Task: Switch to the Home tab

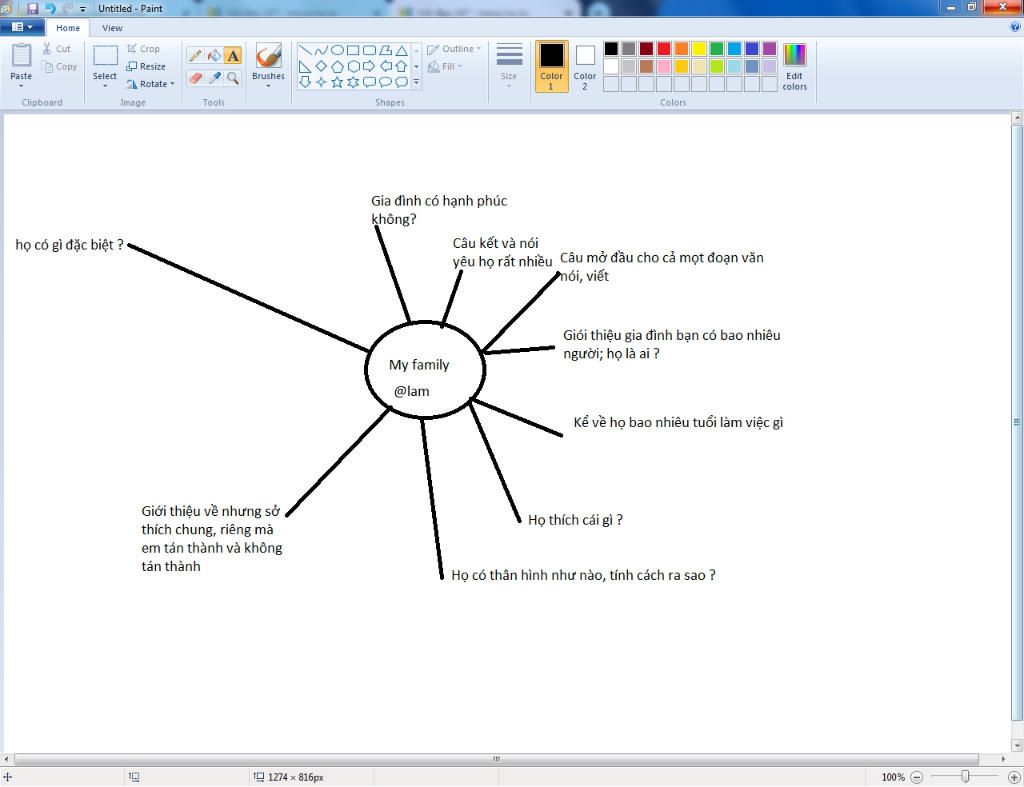Action: tap(68, 27)
